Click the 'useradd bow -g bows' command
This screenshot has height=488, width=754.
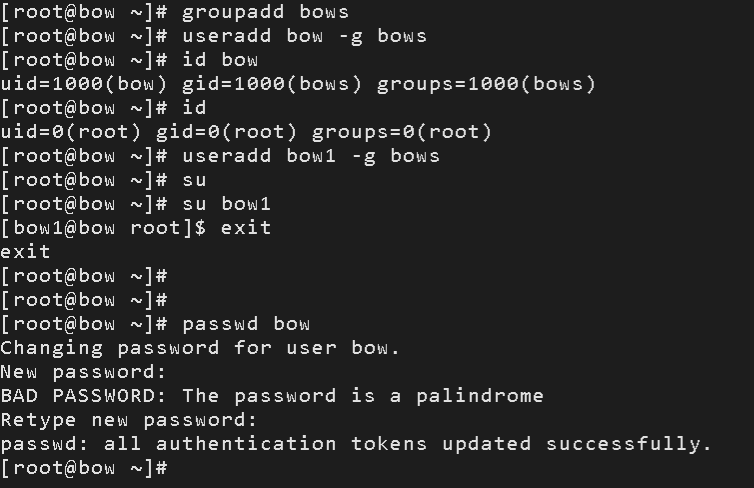coord(305,36)
